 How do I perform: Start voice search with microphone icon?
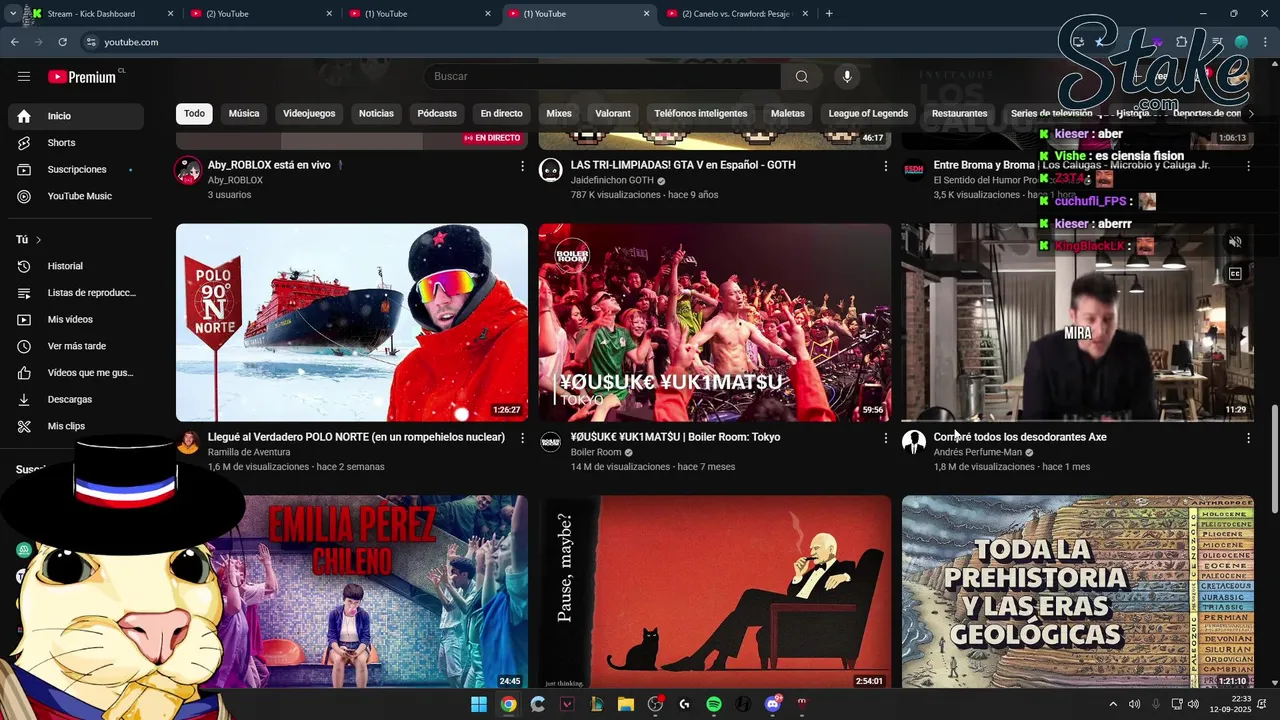847,77
